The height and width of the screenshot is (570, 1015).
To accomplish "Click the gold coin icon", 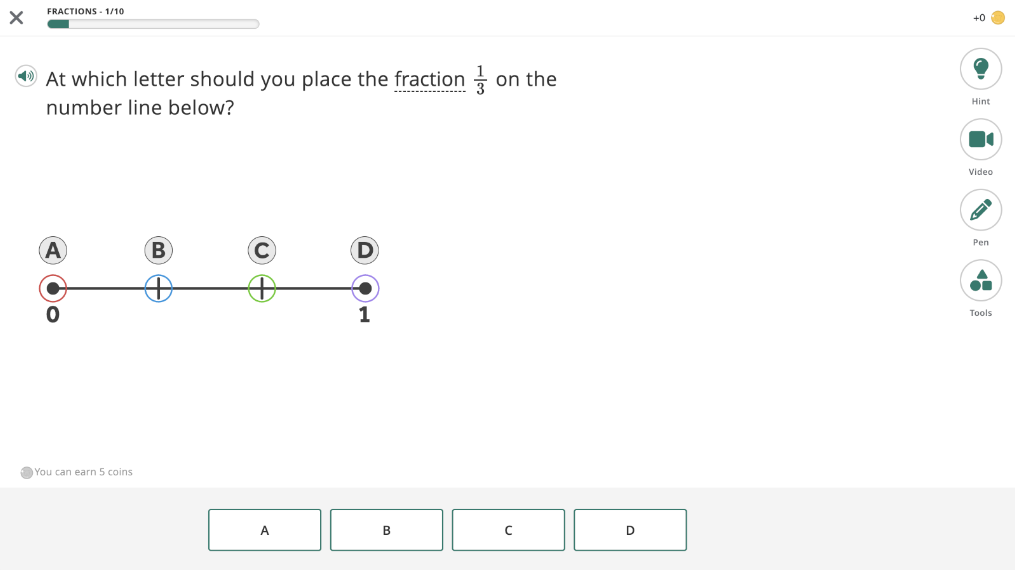I will tap(998, 18).
